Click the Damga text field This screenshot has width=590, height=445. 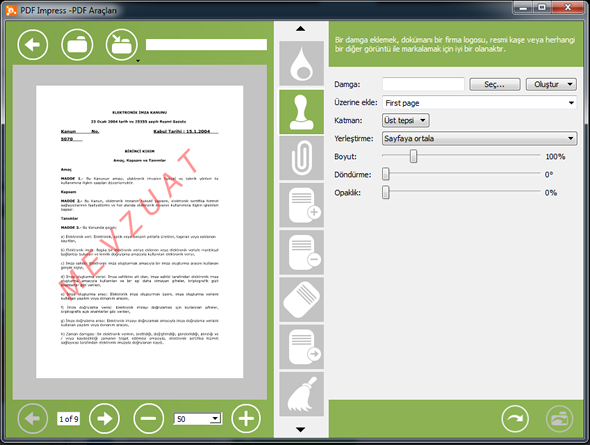click(x=423, y=84)
